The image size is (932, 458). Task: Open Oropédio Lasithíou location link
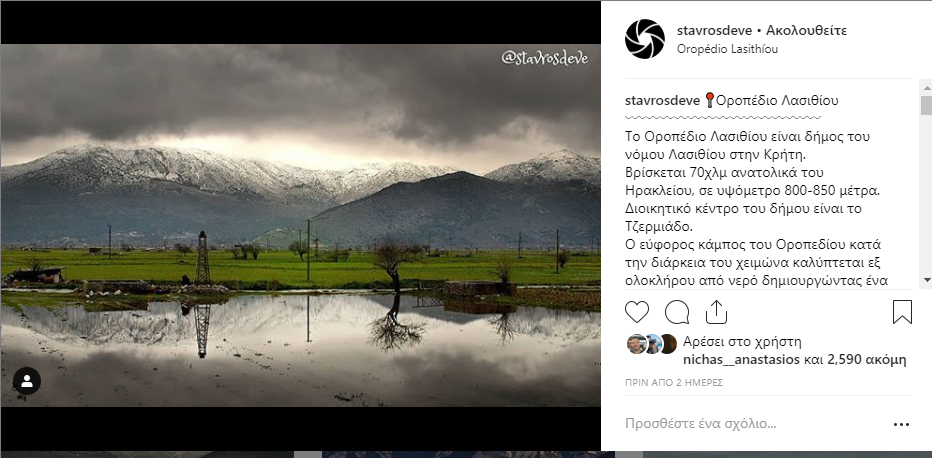(728, 49)
